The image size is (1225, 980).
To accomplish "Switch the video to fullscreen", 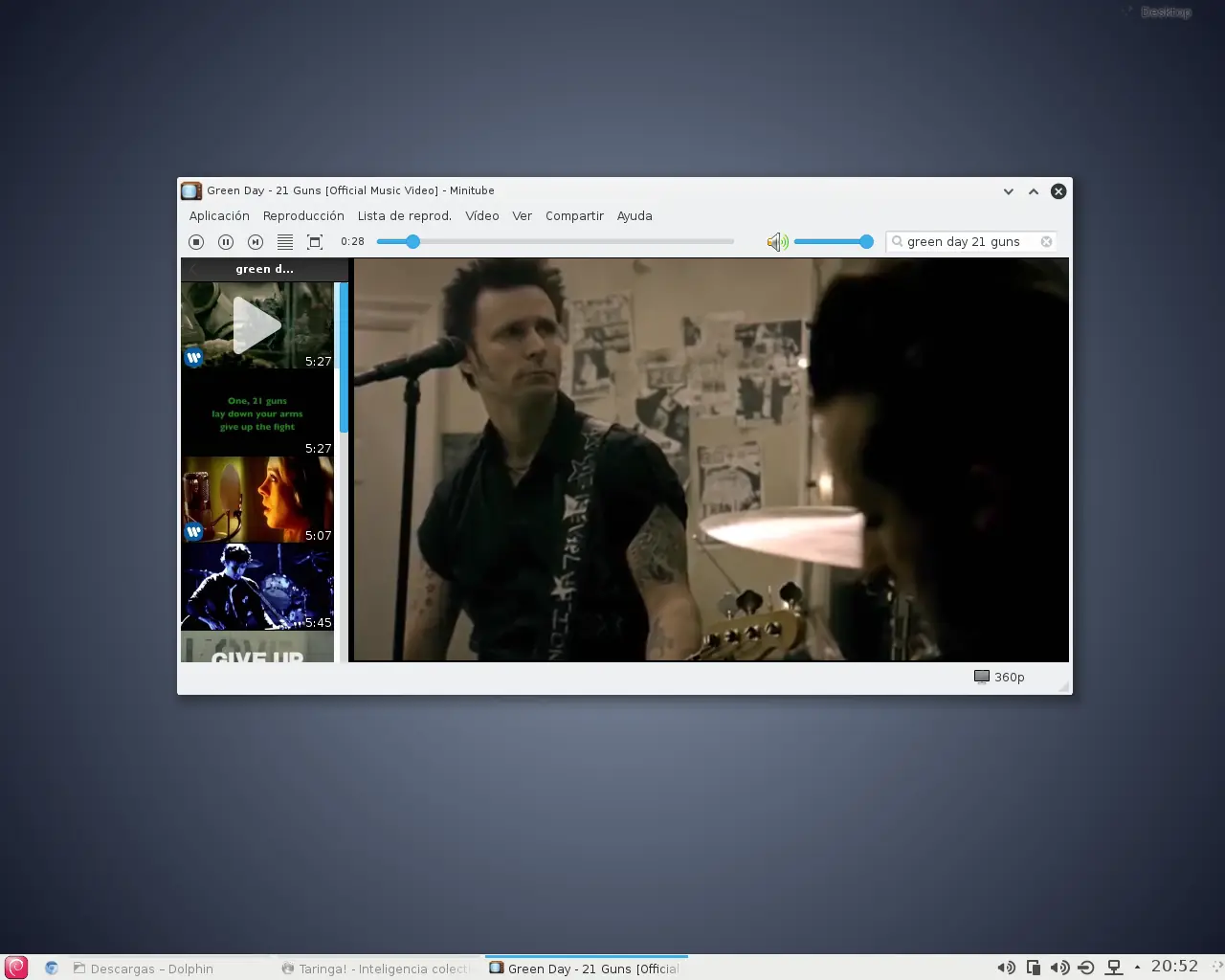I will point(315,242).
